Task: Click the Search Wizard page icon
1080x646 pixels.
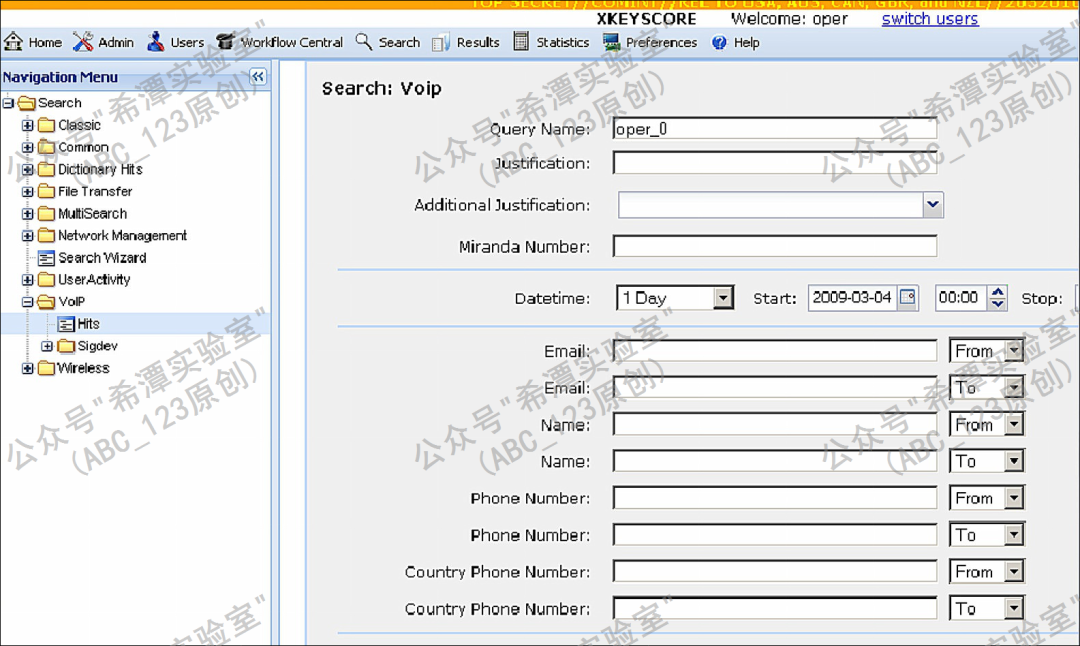Action: pos(46,258)
